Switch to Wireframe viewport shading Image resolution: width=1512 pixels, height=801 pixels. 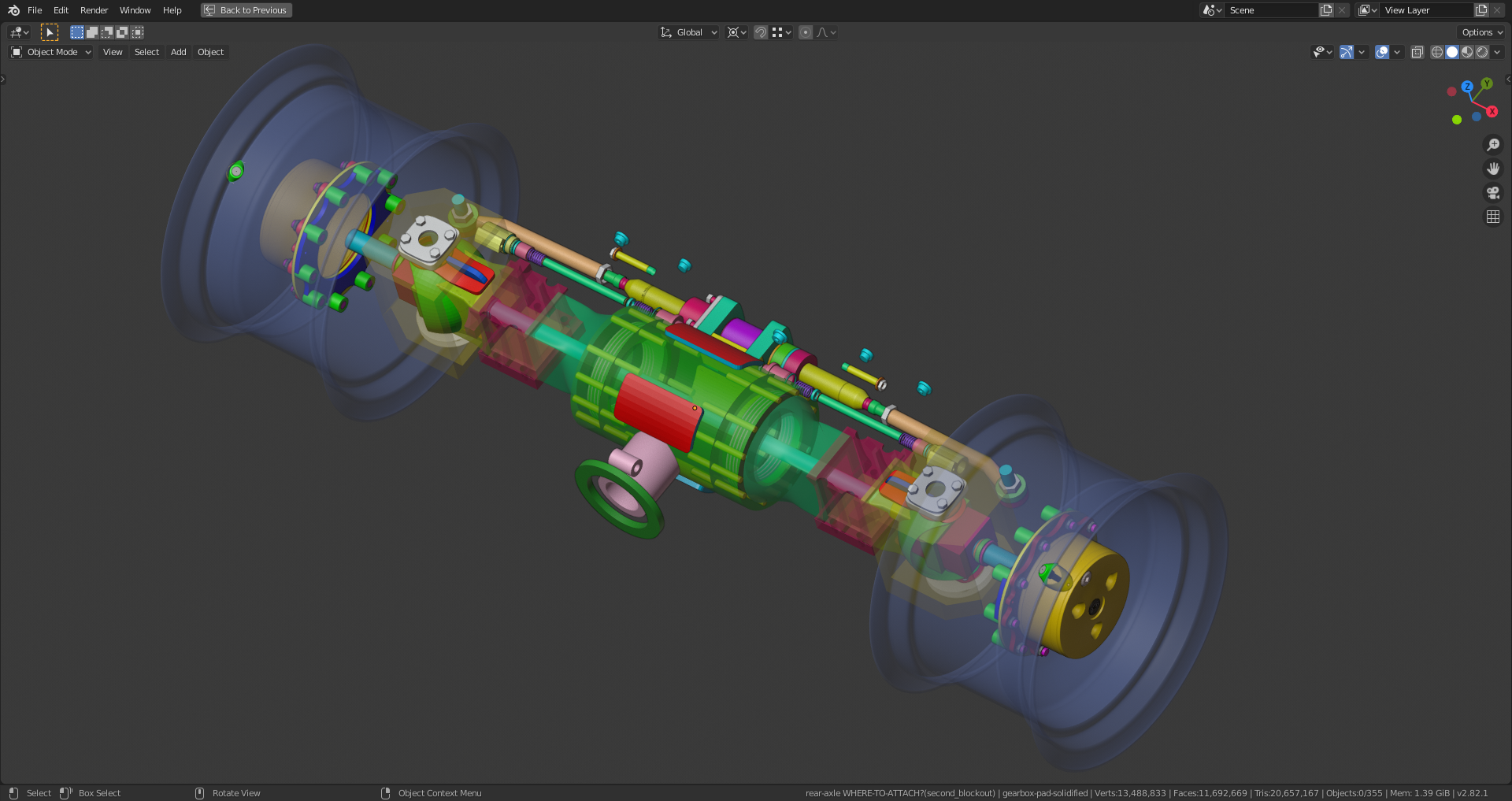point(1437,52)
